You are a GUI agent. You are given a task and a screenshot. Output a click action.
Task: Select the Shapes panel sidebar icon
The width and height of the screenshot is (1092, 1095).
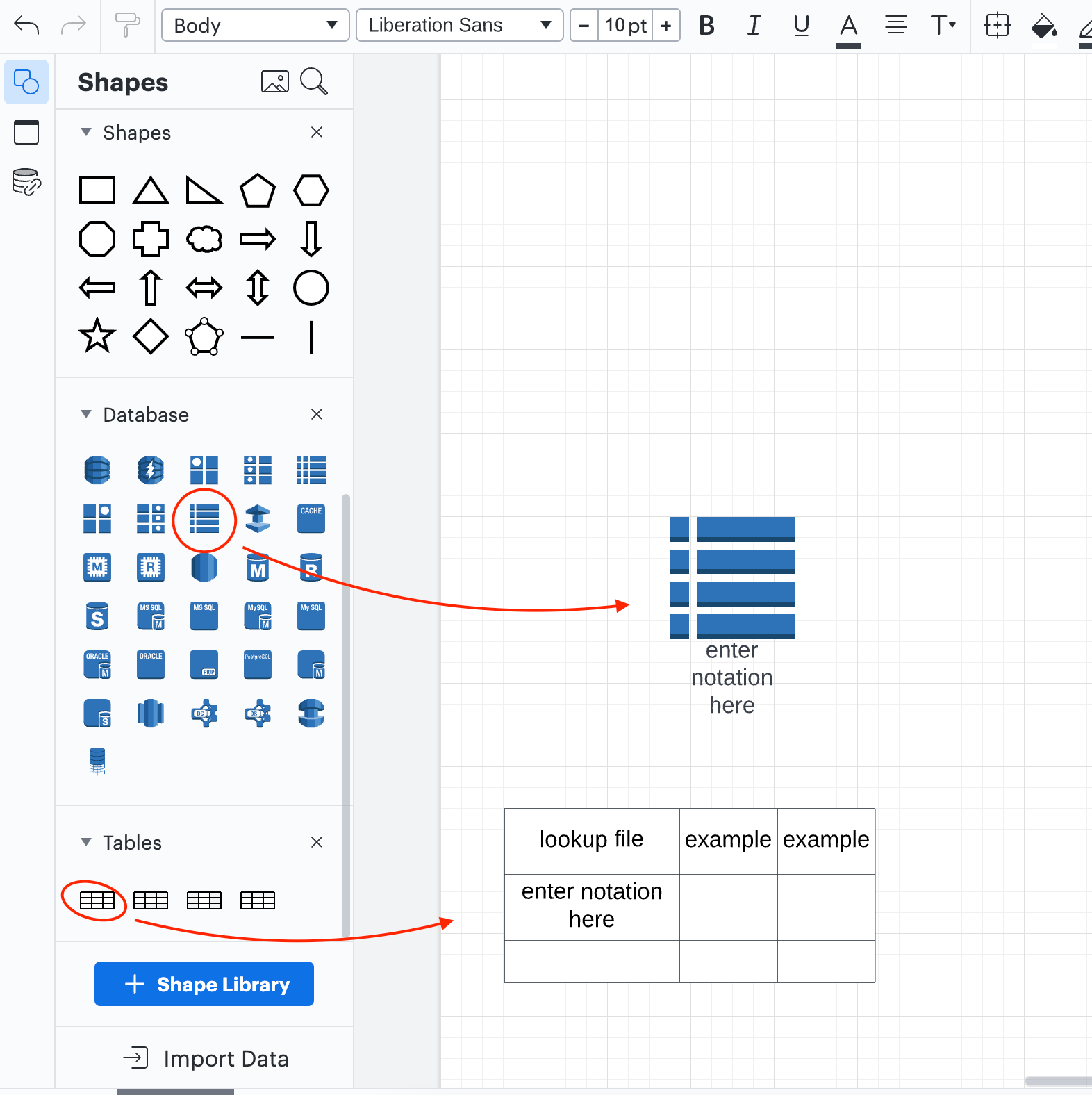(26, 82)
